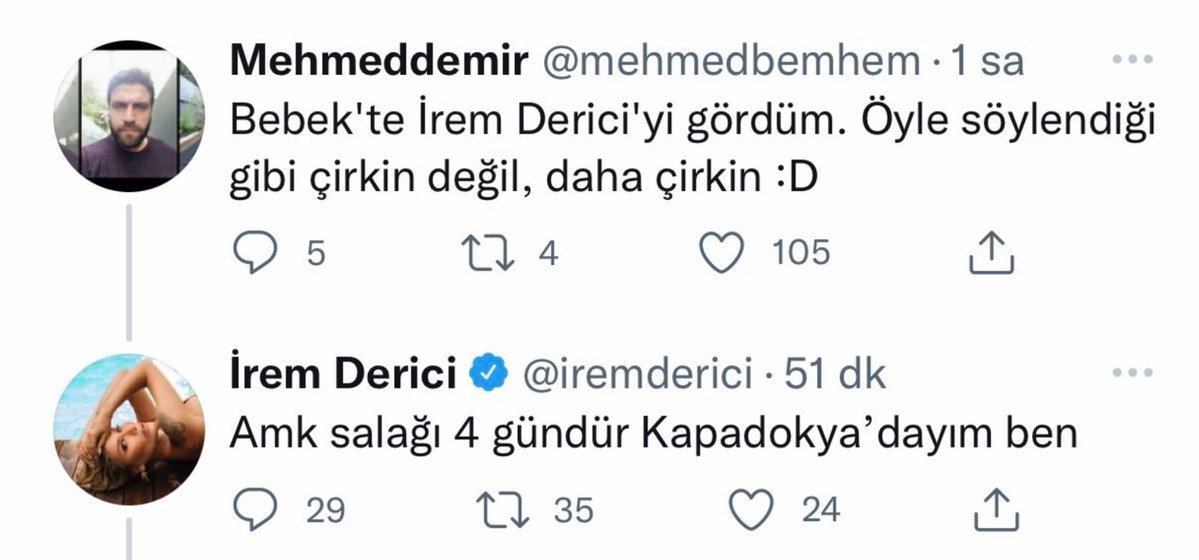Click the @mehmedbemhem handle
Viewport: 1199px width, 560px height.
click(x=731, y=62)
